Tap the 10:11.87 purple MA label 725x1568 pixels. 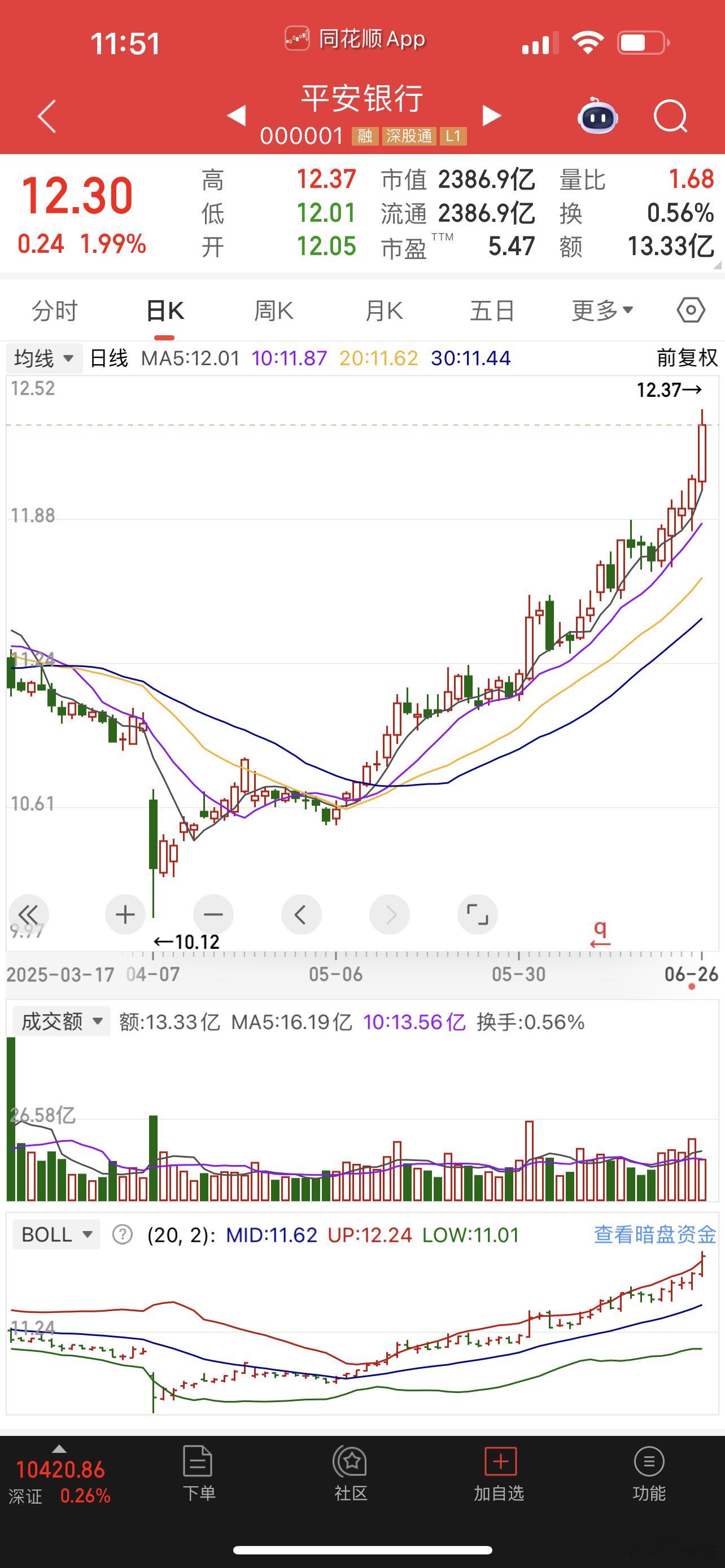(289, 358)
